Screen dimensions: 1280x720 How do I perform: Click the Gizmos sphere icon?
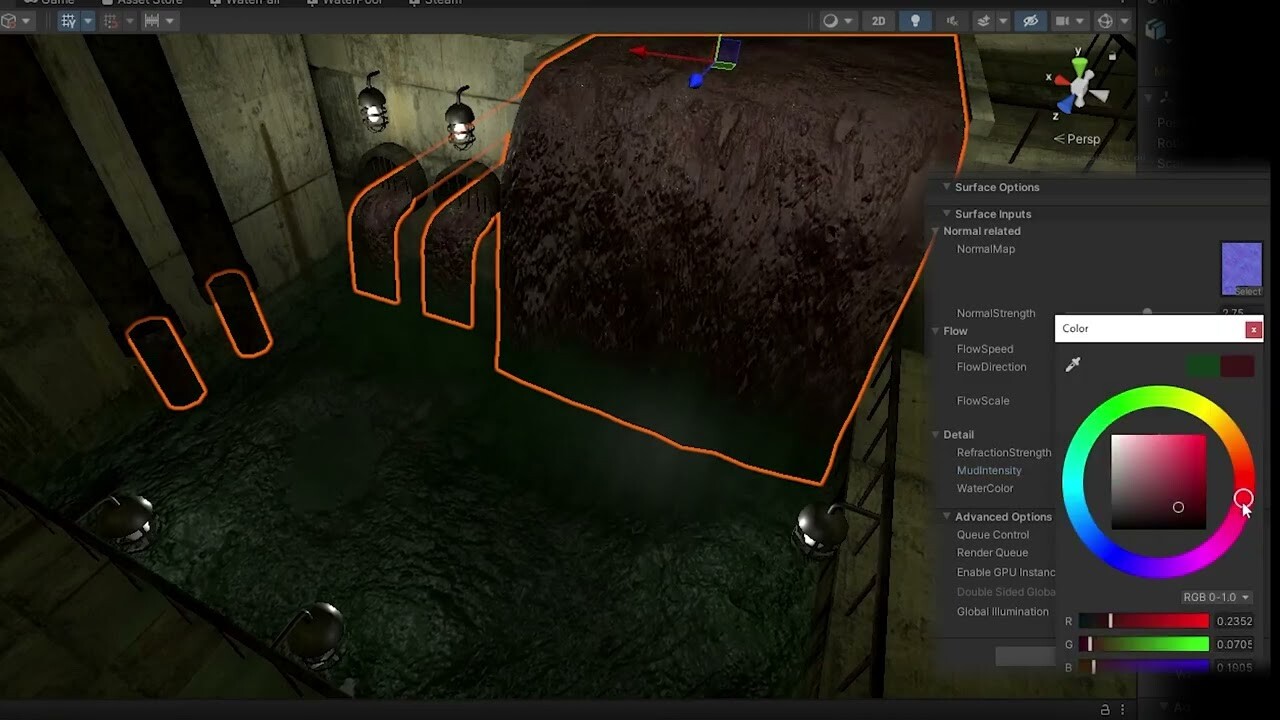coord(1105,21)
